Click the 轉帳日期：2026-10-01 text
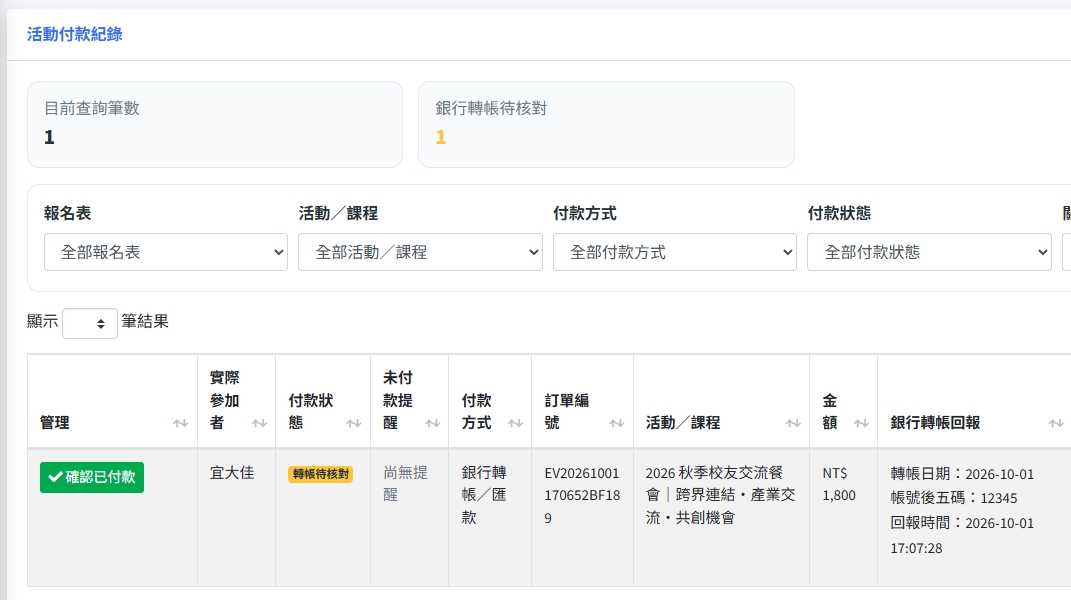Image resolution: width=1071 pixels, height=600 pixels. pyautogui.click(x=962, y=474)
